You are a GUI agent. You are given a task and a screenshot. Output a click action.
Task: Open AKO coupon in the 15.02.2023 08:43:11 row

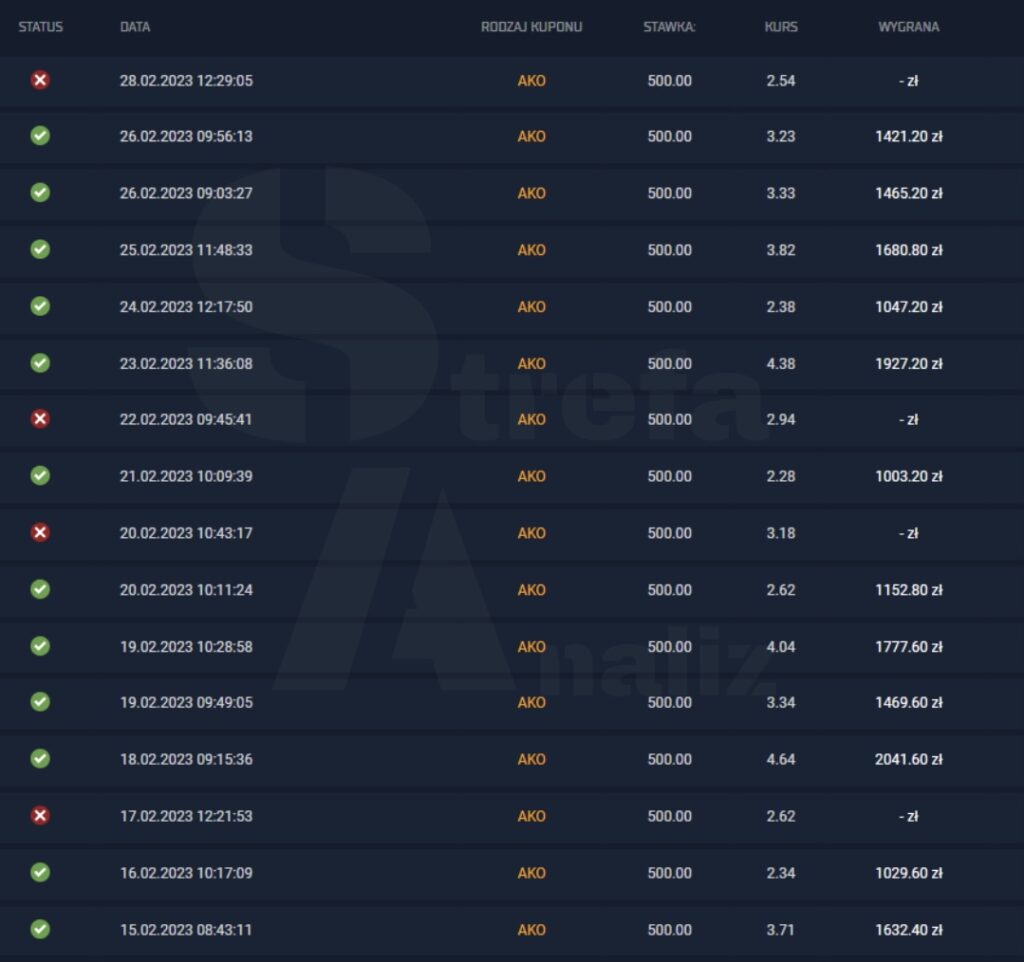coord(532,930)
